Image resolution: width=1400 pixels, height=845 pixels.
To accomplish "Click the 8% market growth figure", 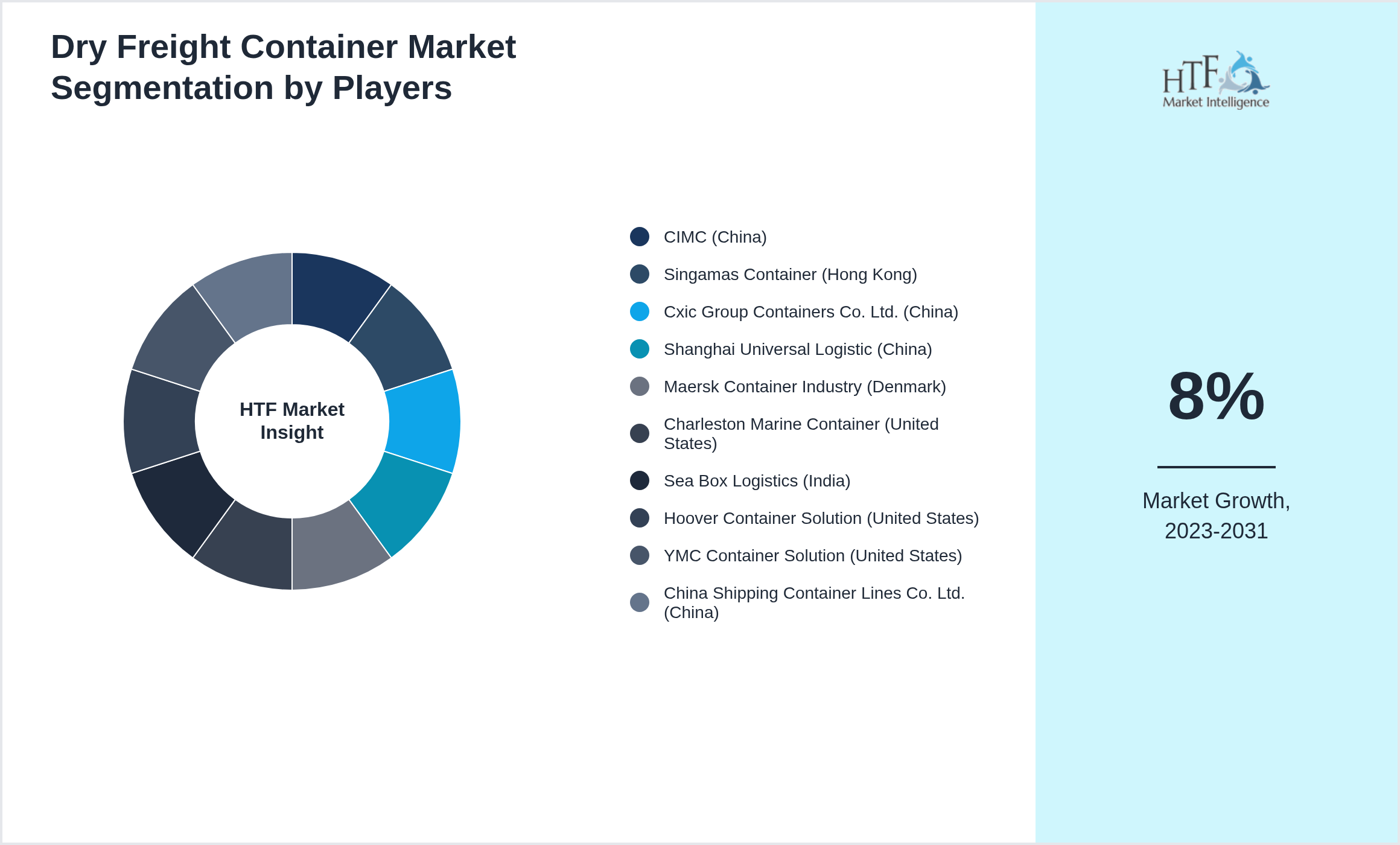I will point(1216,397).
